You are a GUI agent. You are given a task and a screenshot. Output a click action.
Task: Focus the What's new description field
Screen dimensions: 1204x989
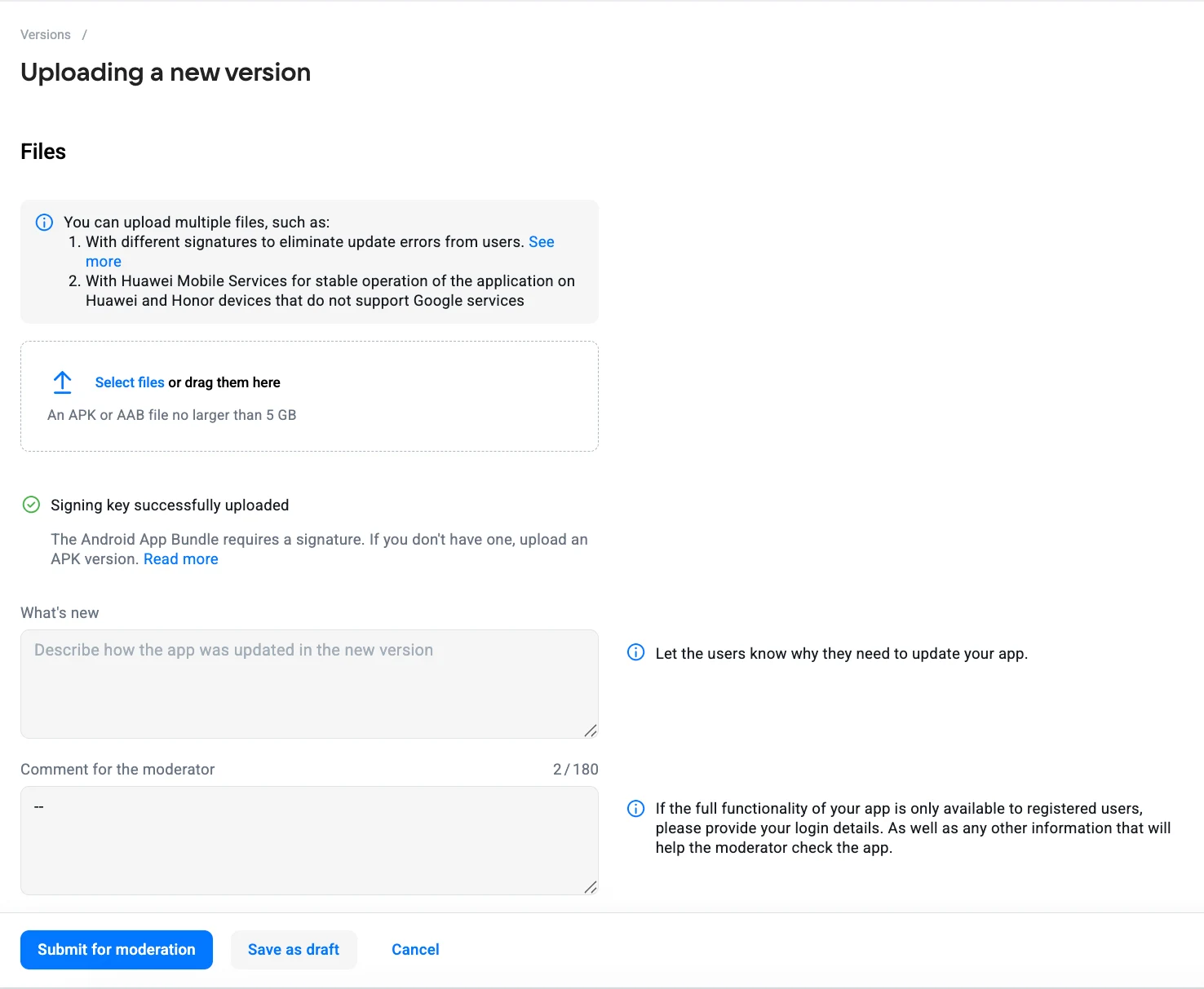click(309, 683)
